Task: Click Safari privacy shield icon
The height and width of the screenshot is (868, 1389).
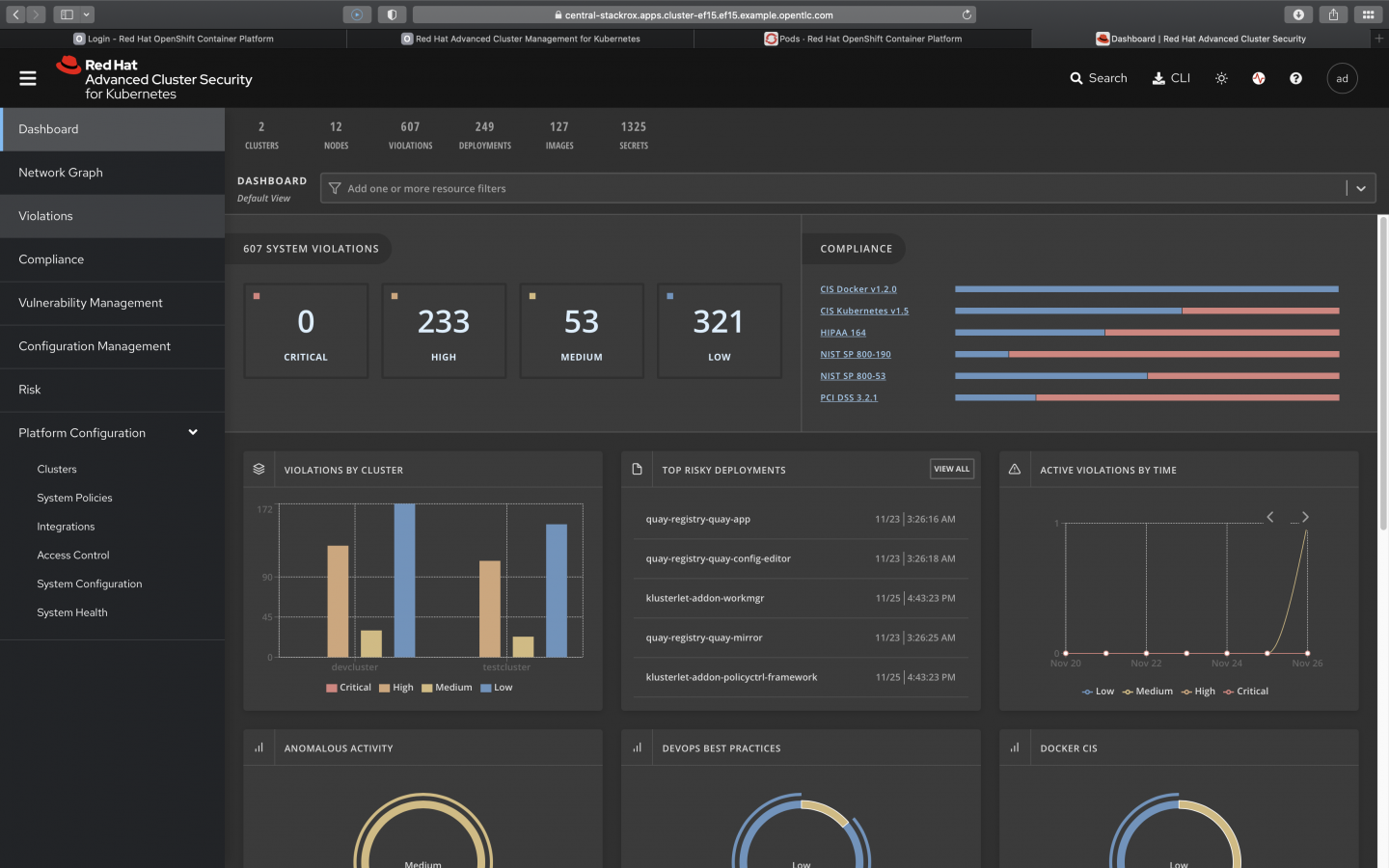Action: coord(391,14)
